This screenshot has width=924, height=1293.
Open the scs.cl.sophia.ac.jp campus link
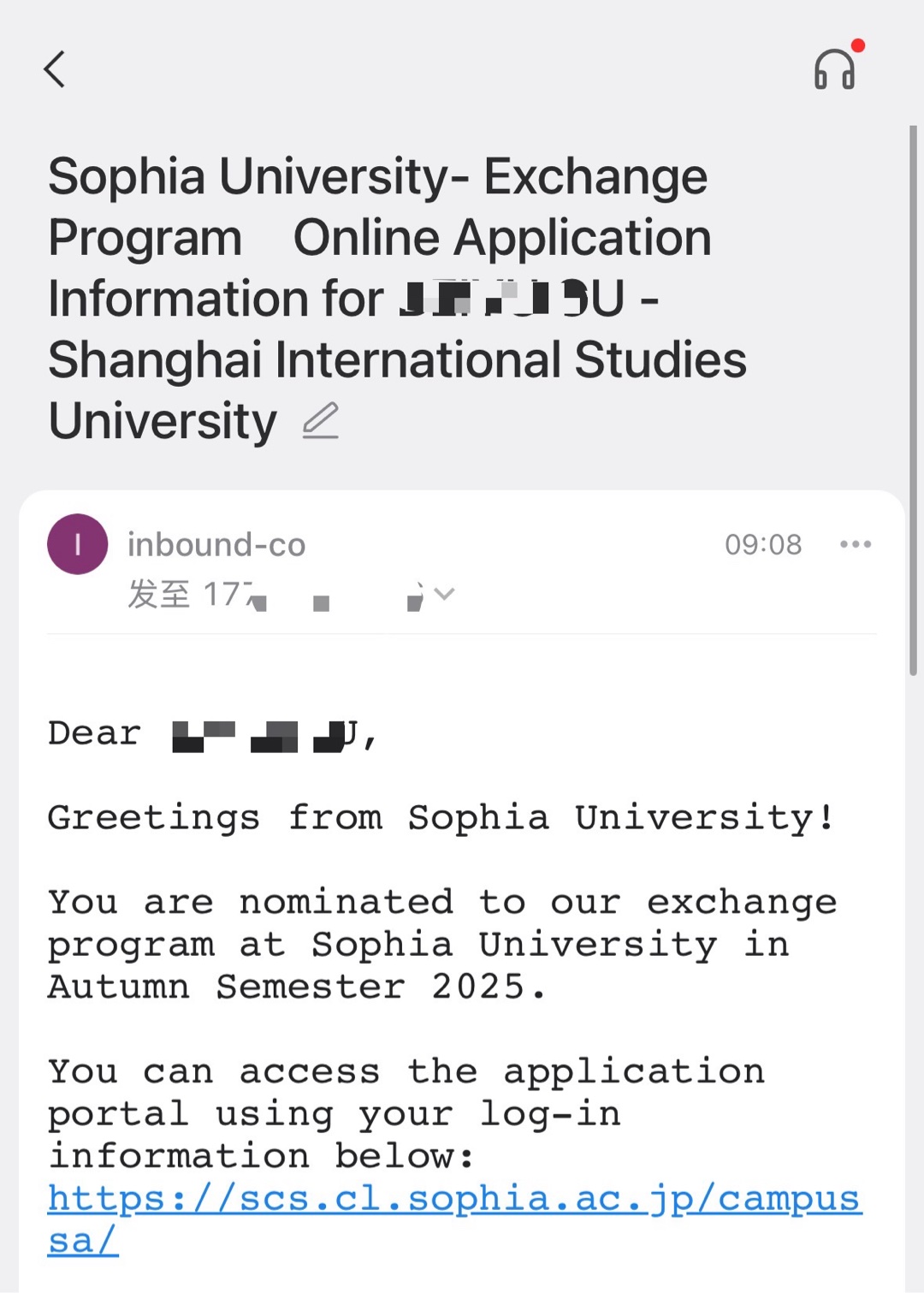click(453, 1198)
